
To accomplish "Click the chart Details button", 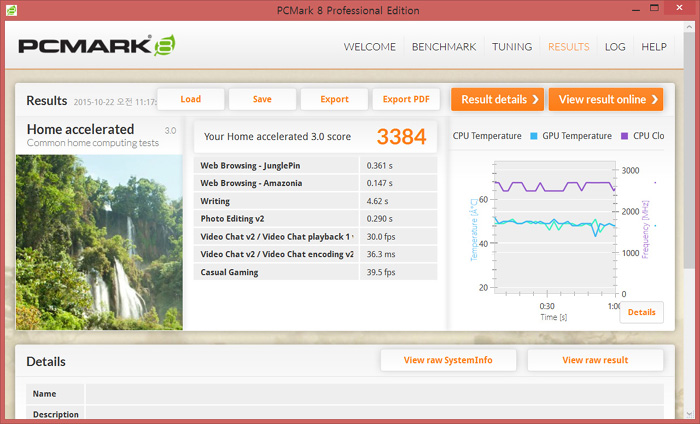I will coord(641,312).
